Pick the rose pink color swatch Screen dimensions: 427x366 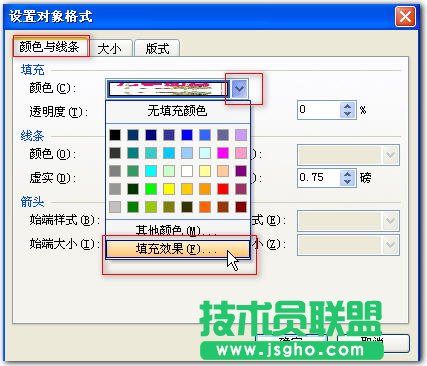pos(241,153)
